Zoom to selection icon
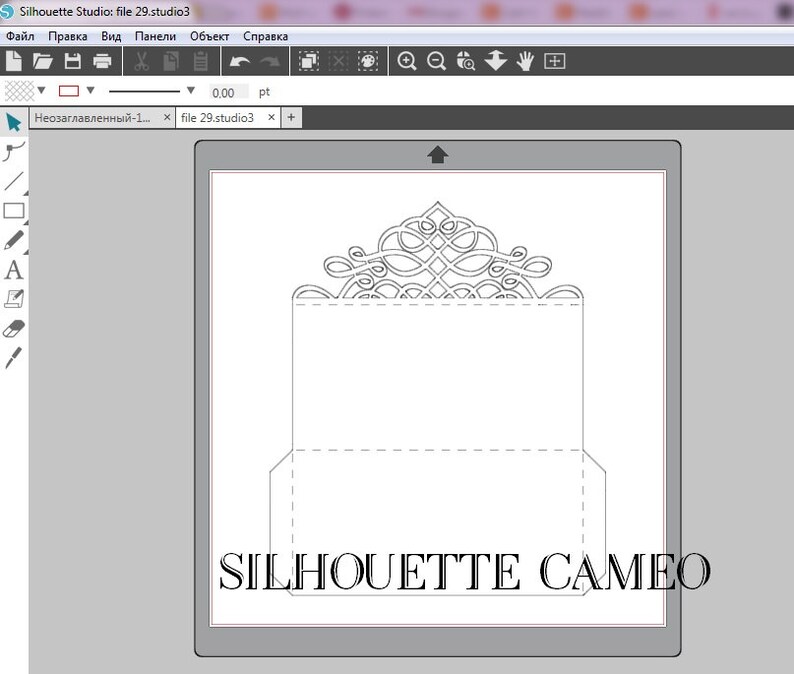 (466, 61)
